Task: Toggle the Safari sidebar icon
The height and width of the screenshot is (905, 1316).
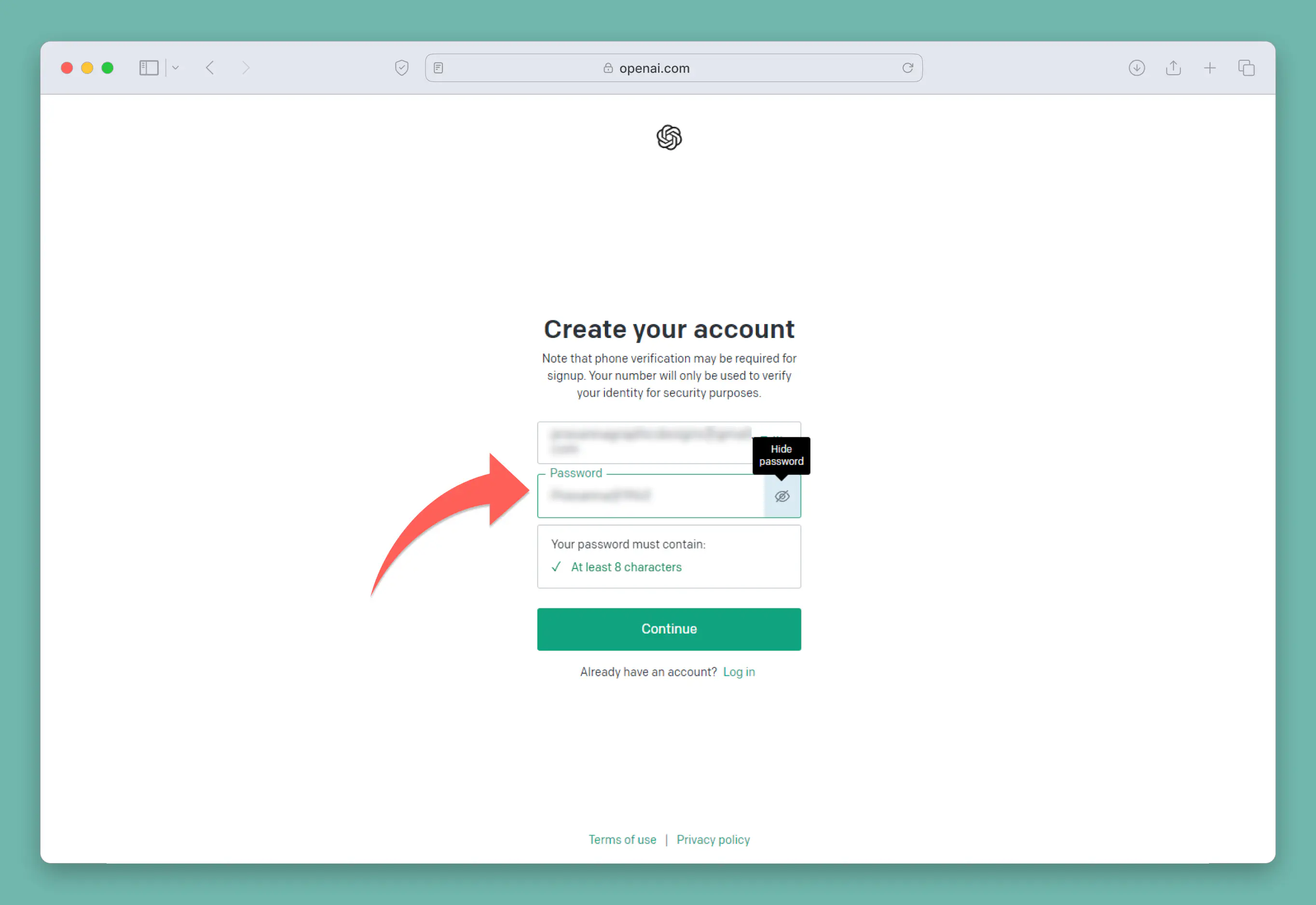Action: point(149,68)
